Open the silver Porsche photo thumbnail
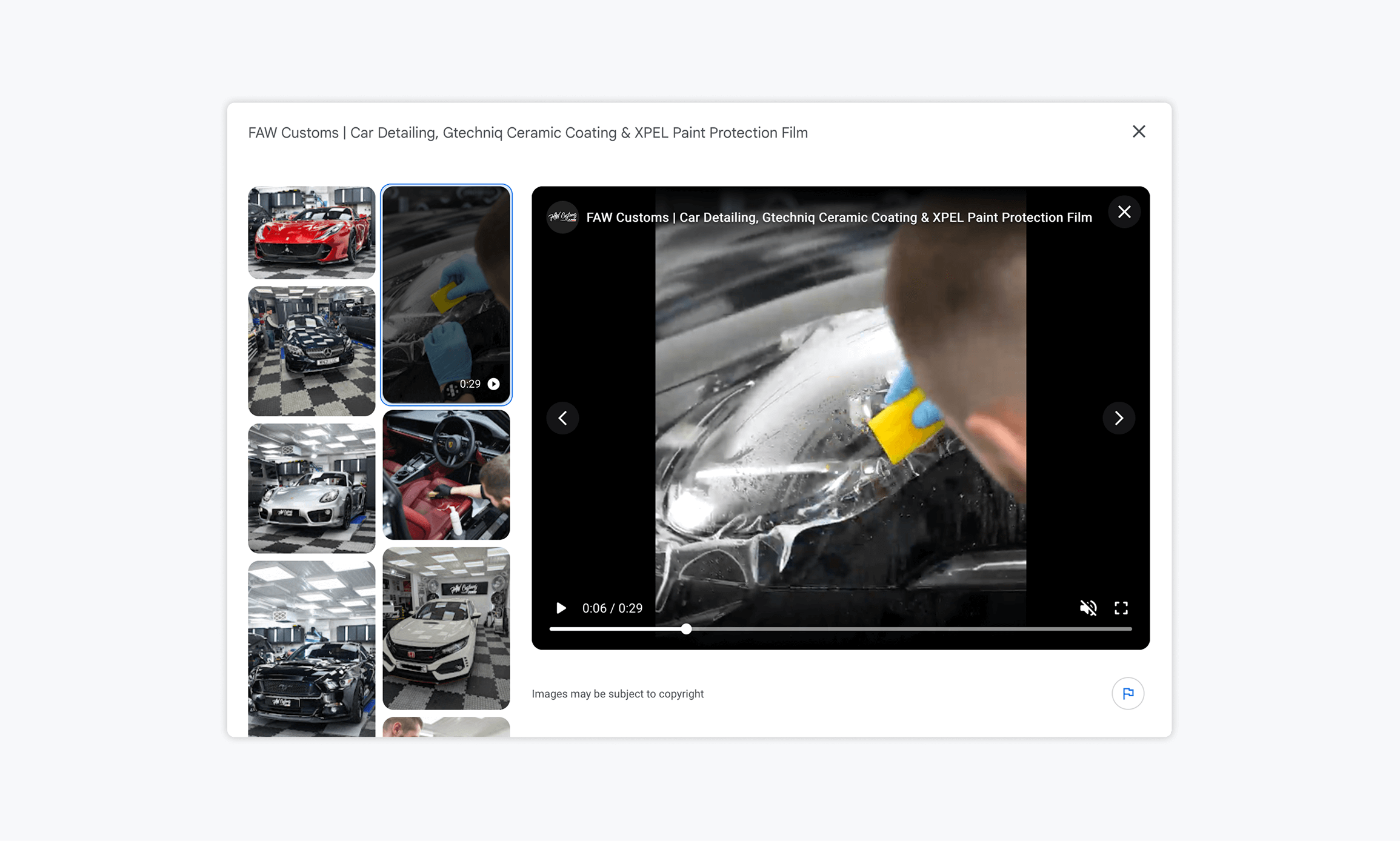1400x841 pixels. 312,488
